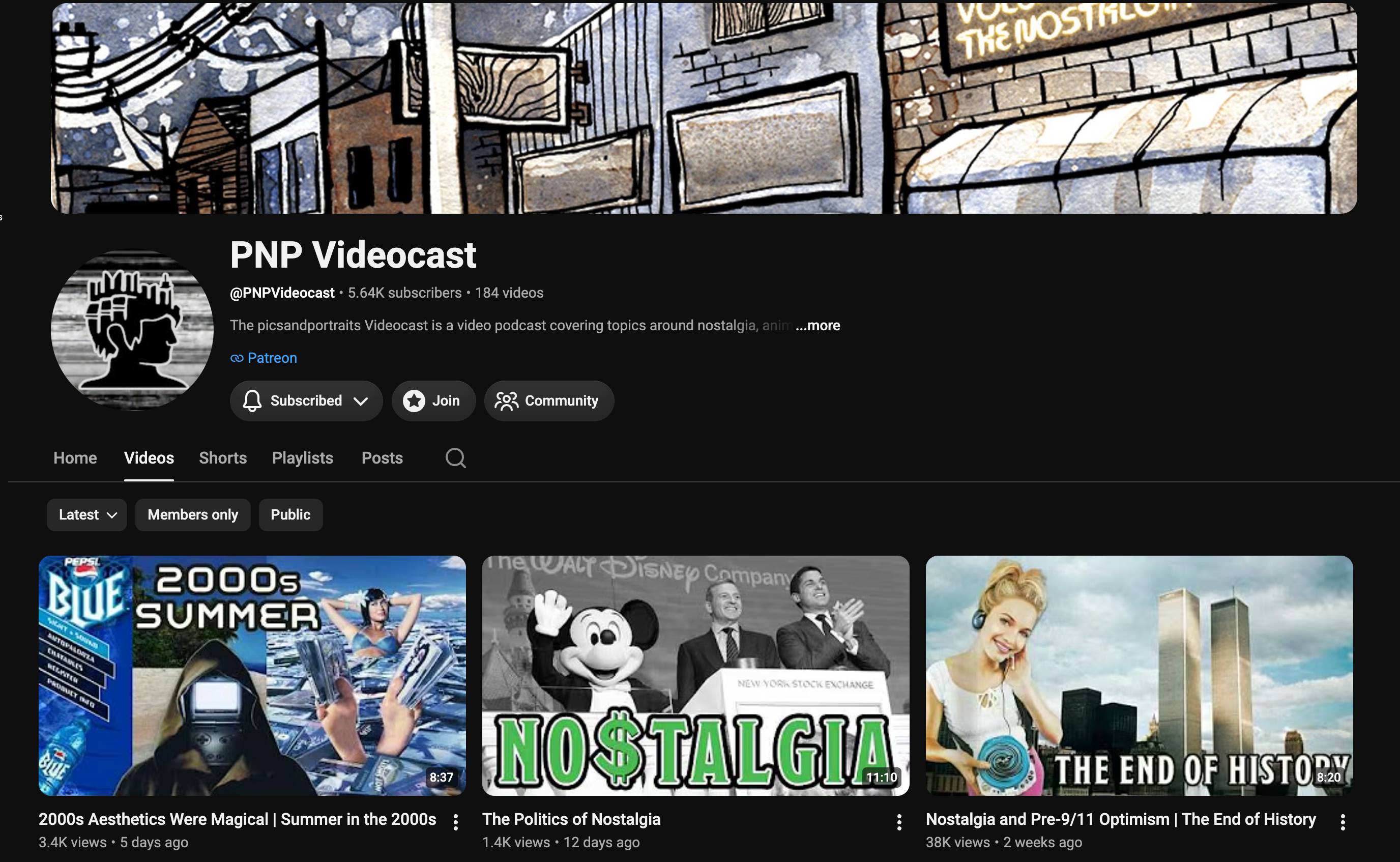Open the Patreon link
1400x862 pixels.
[272, 358]
